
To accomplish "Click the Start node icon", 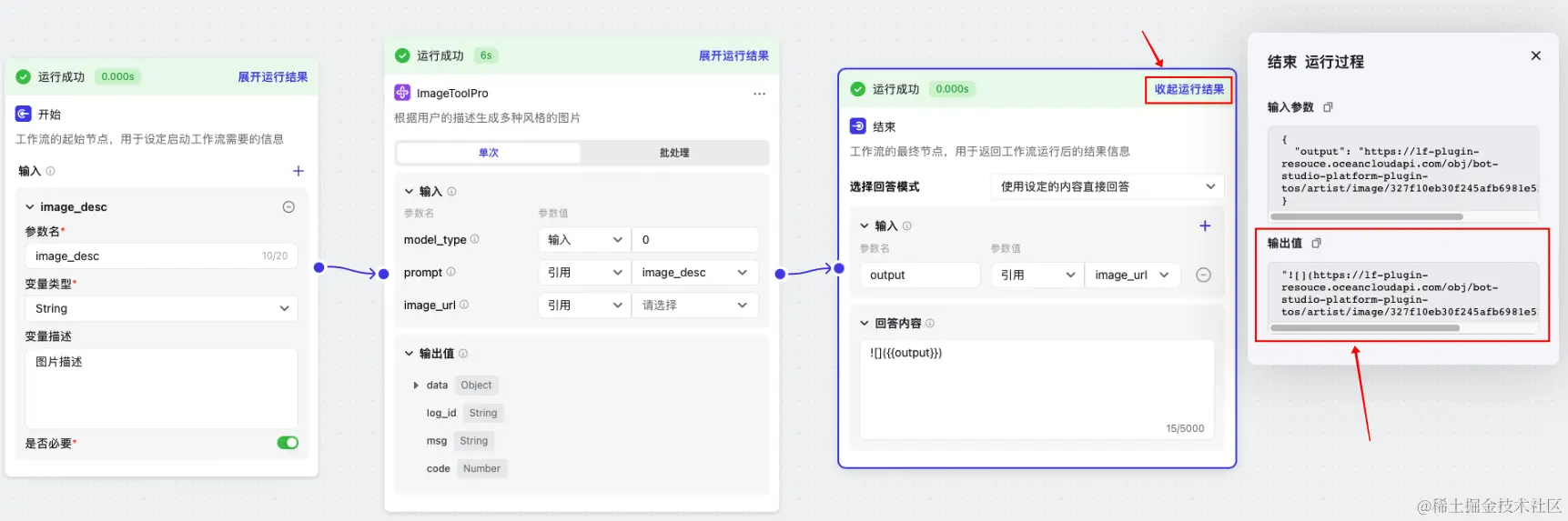I will pos(24,114).
